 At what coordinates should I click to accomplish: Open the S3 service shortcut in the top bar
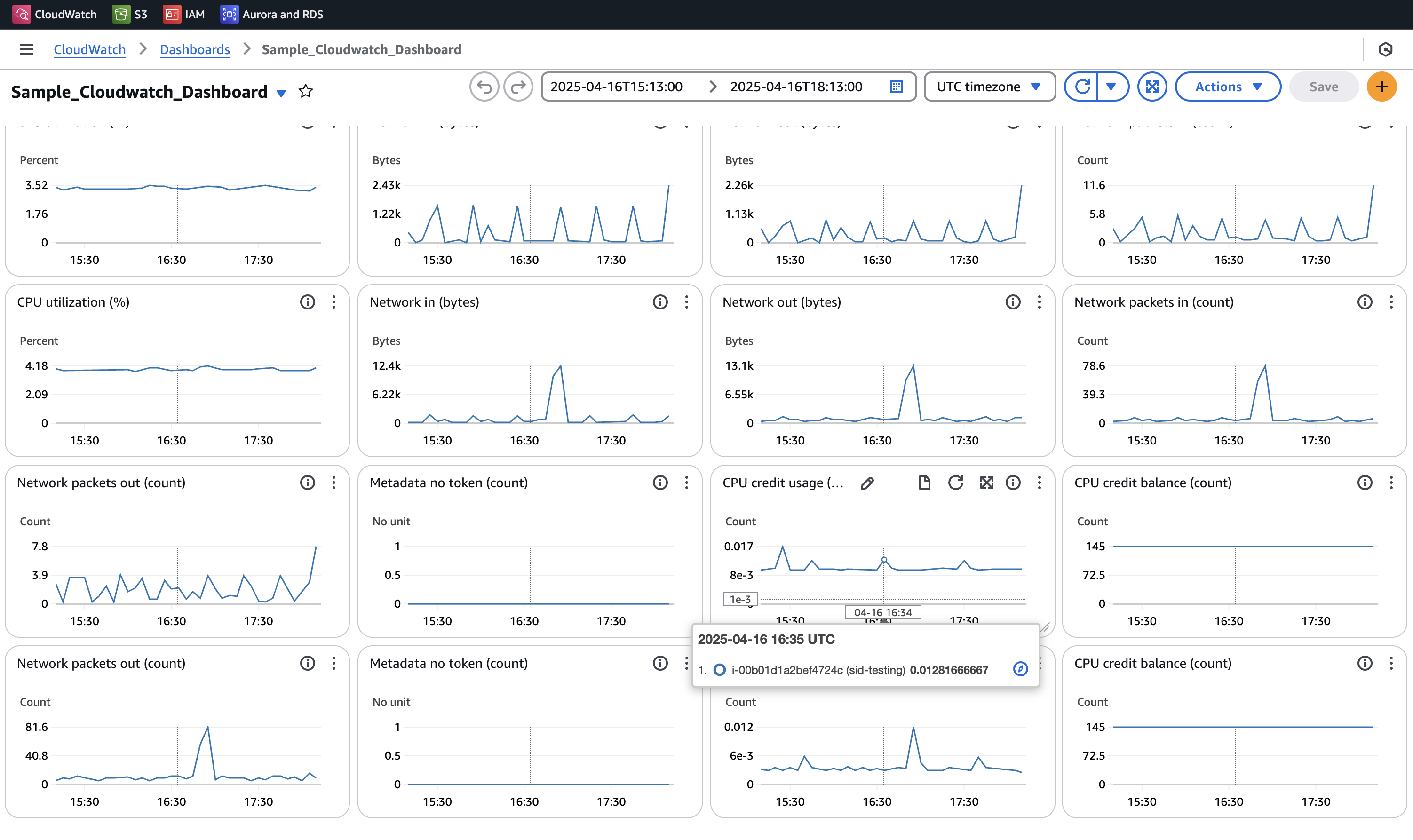pos(130,14)
